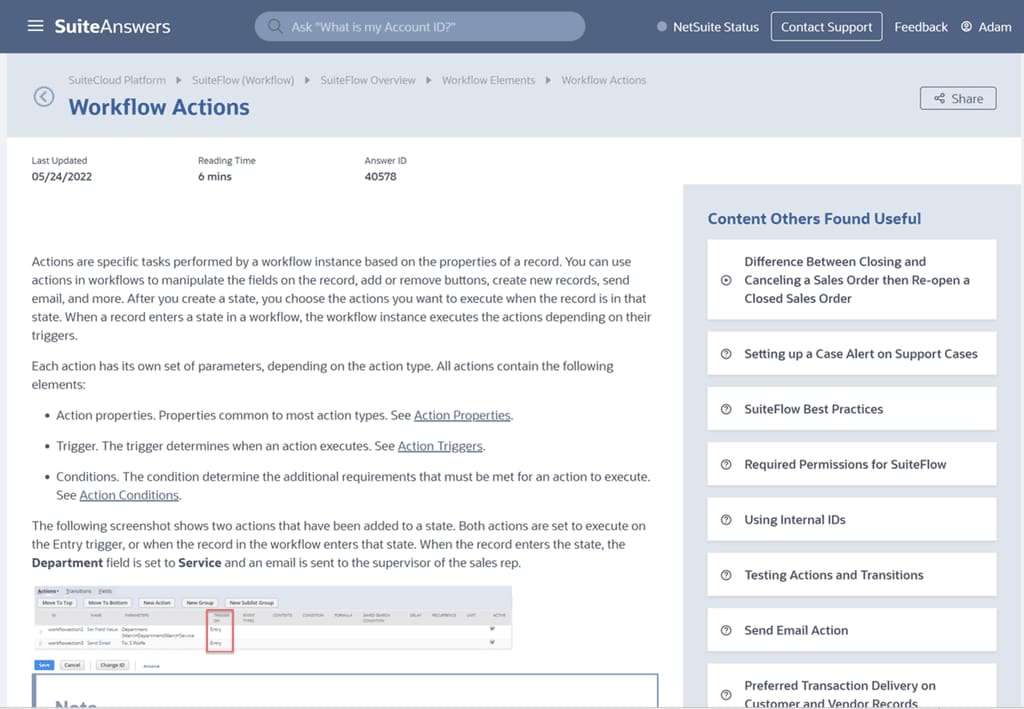Screen dimensions: 1024x709
Task: Click the share icon in Share button
Action: [x=939, y=99]
